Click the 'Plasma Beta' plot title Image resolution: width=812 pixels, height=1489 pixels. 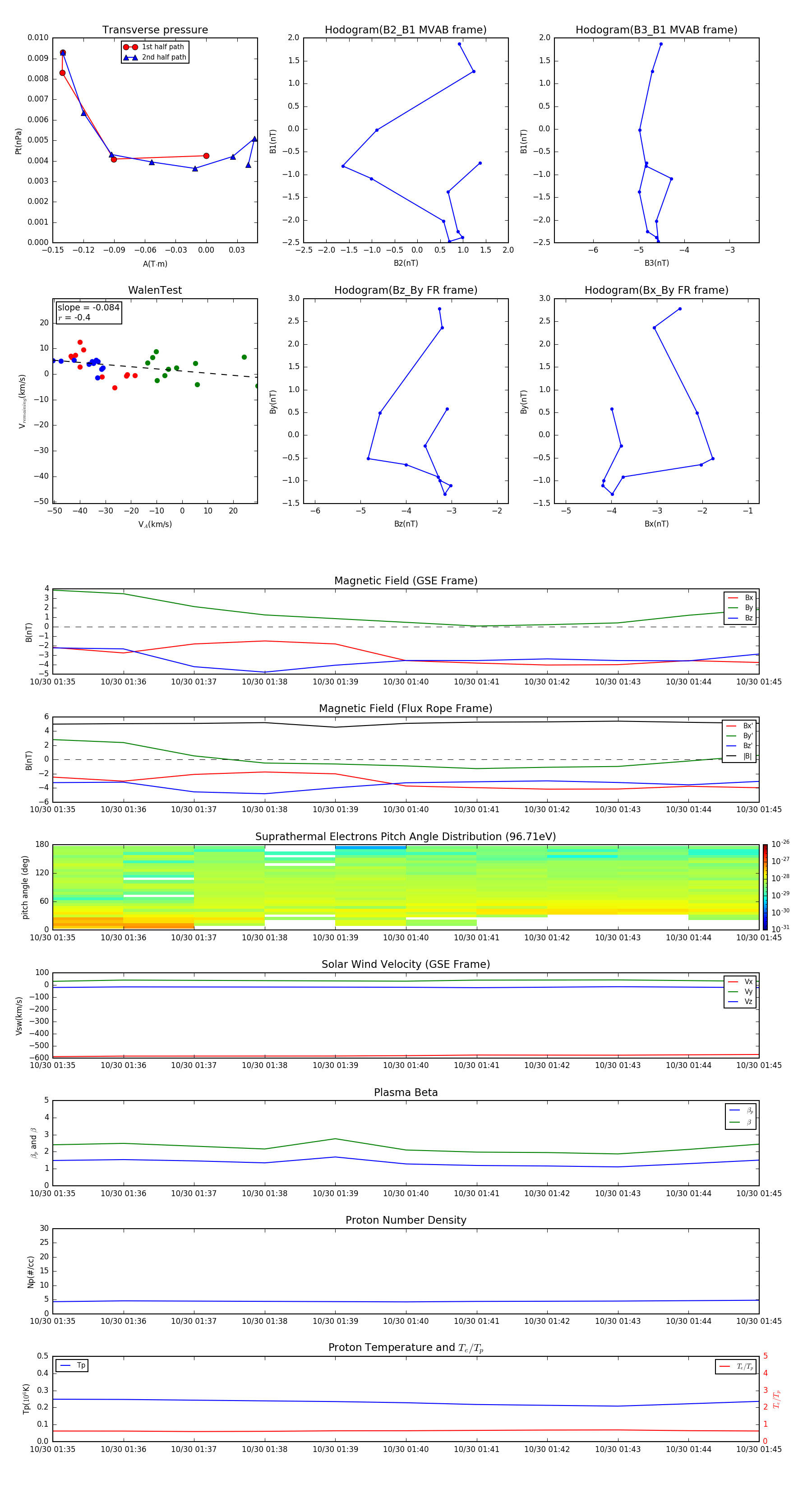(x=406, y=1093)
